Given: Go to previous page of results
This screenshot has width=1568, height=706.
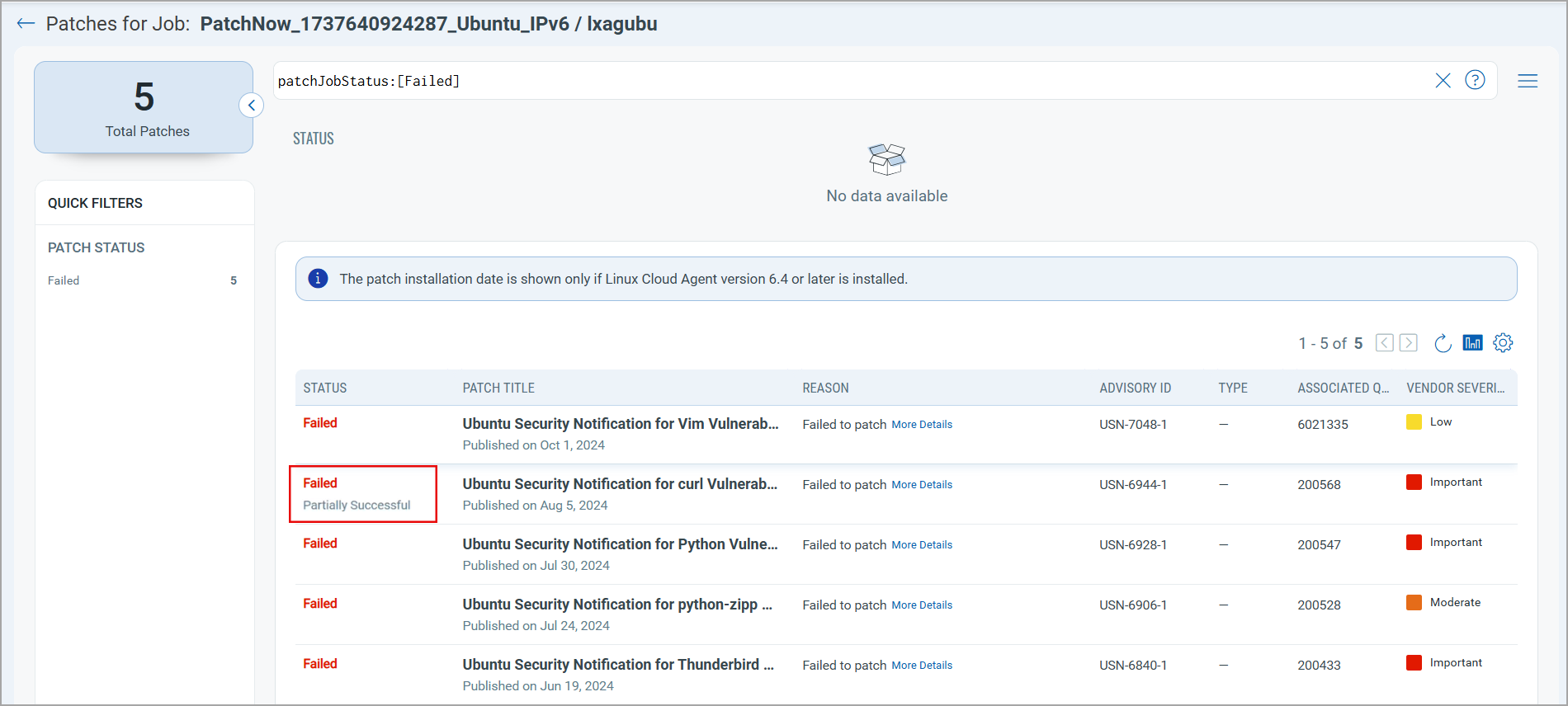Looking at the screenshot, I should point(1385,343).
